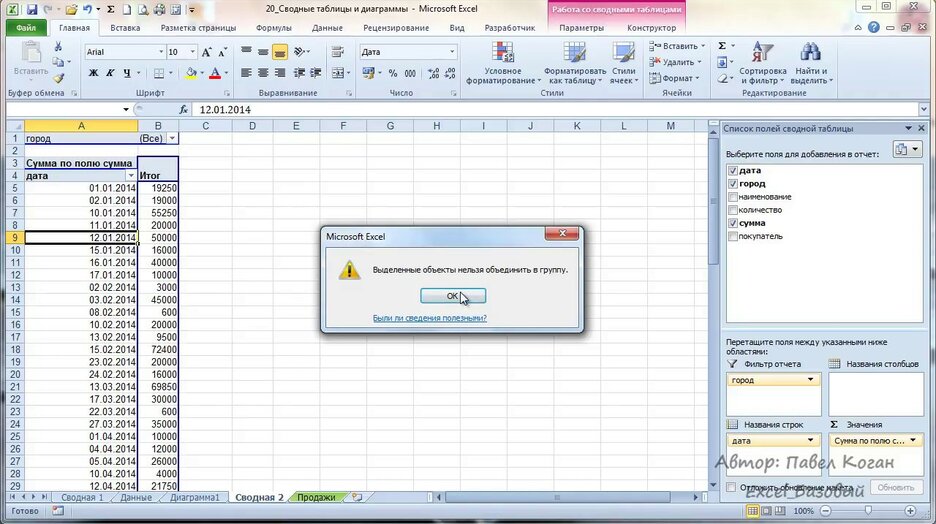Open Сумма по полю field dropdown in Значения

pyautogui.click(x=913, y=440)
